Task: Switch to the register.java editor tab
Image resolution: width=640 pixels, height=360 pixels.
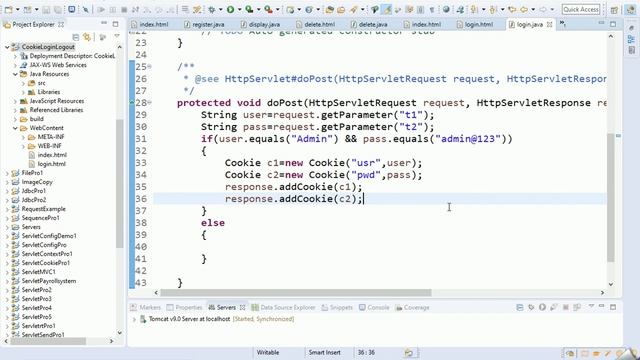Action: click(x=204, y=24)
